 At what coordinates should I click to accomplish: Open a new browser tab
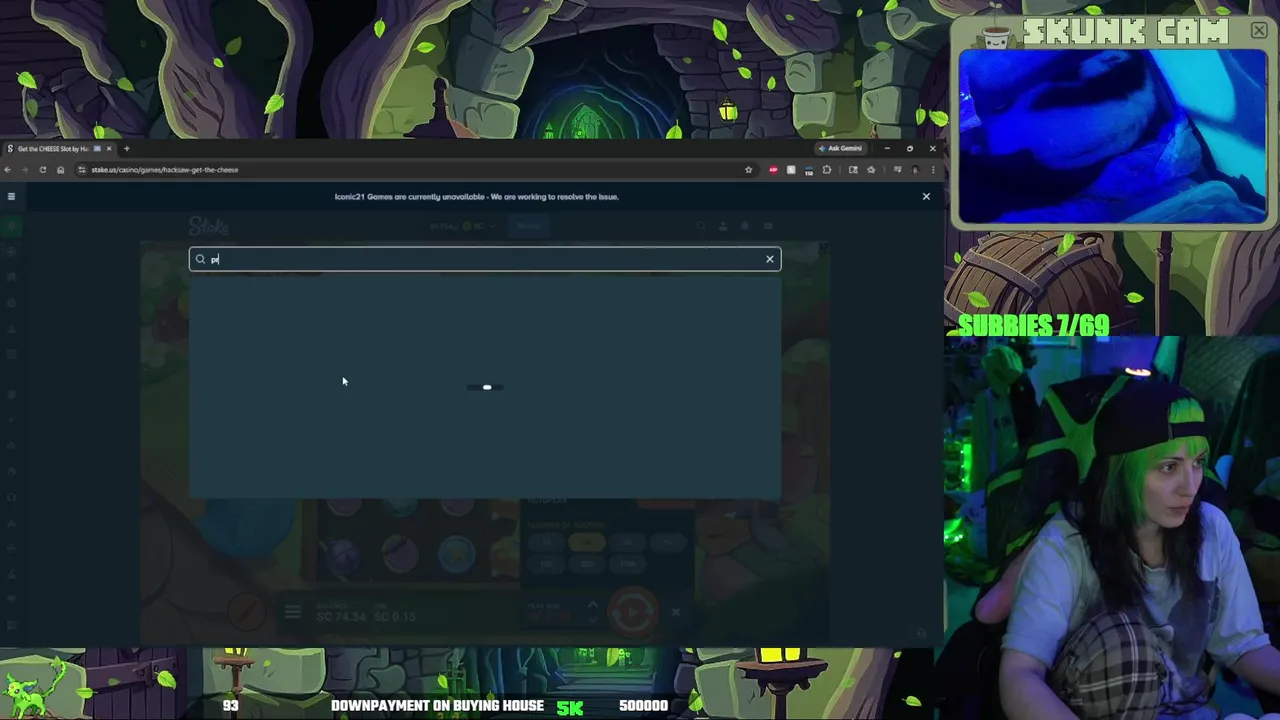pyautogui.click(x=126, y=148)
